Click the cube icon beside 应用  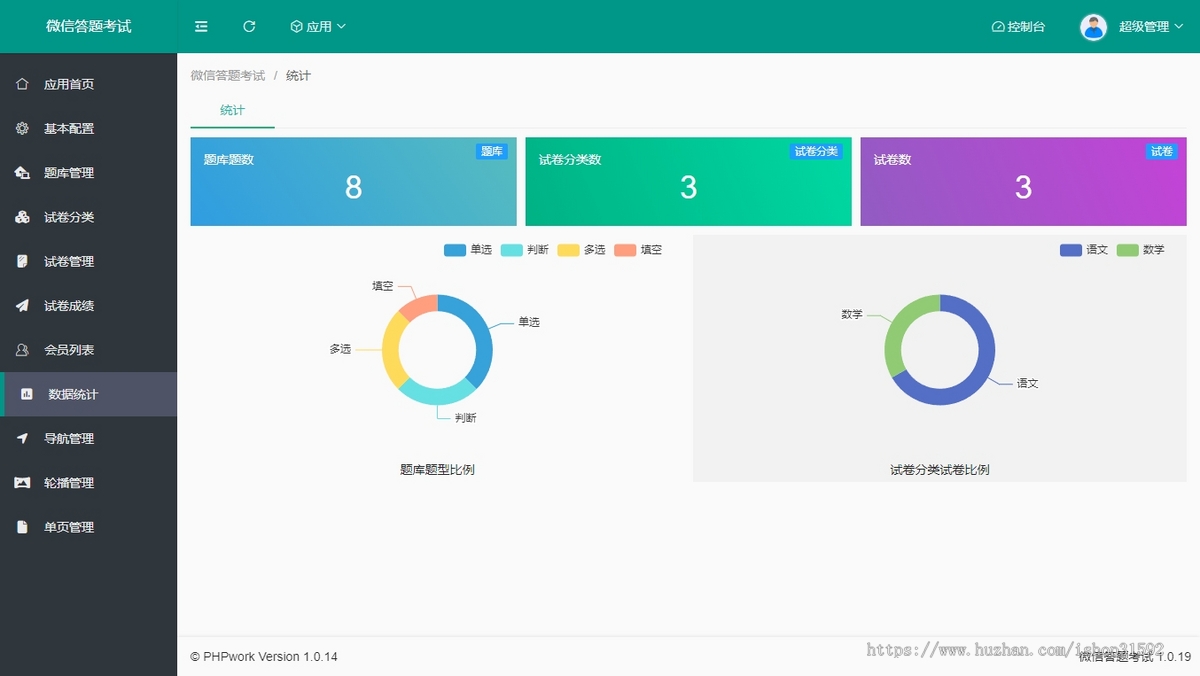pos(296,26)
